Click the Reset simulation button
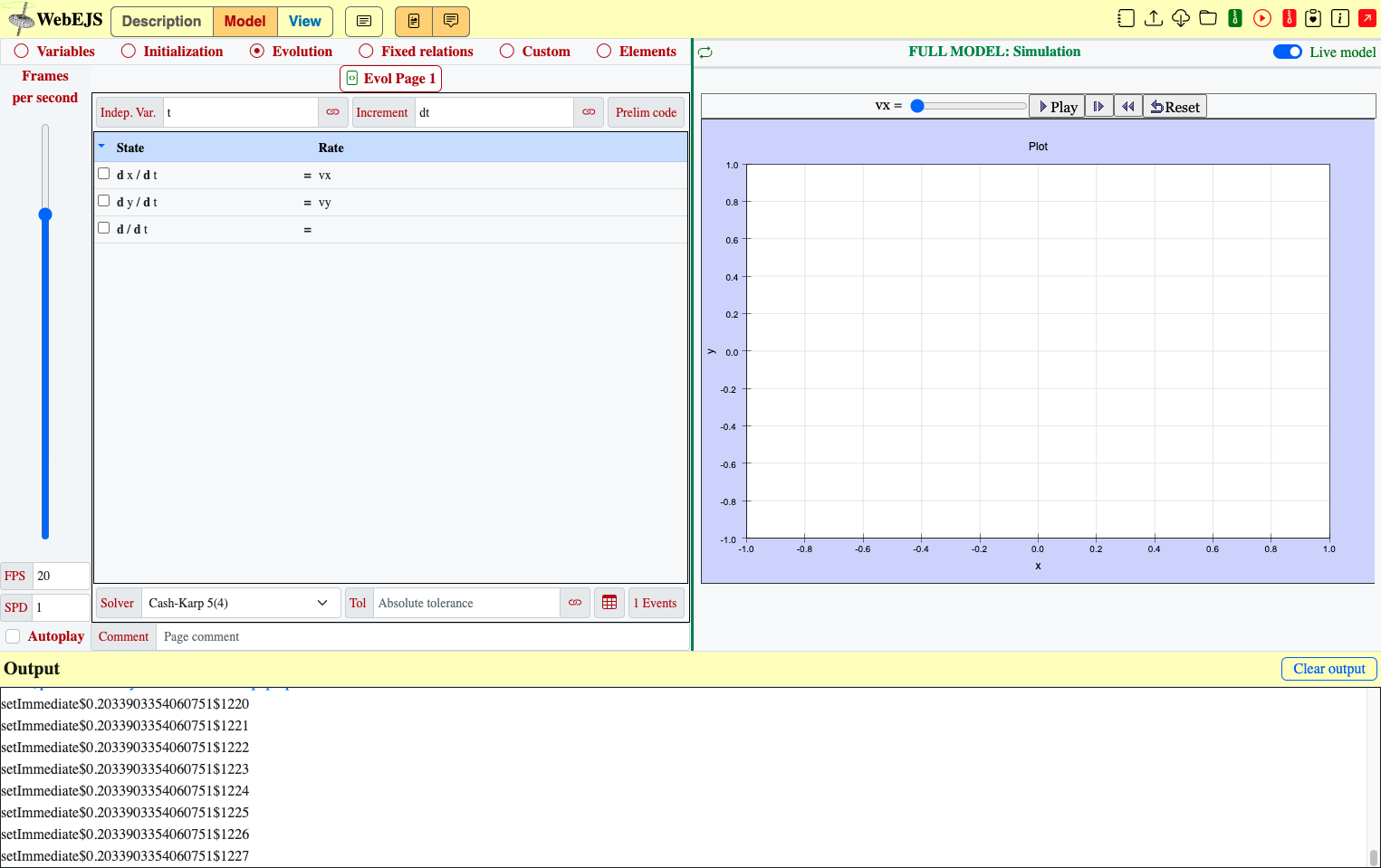This screenshot has width=1381, height=868. point(1175,107)
